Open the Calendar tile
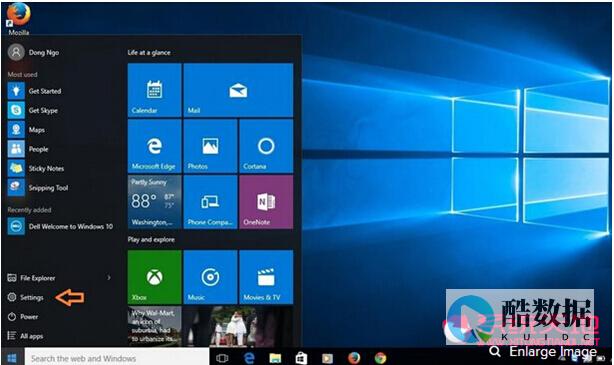The image size is (614, 365). (154, 90)
